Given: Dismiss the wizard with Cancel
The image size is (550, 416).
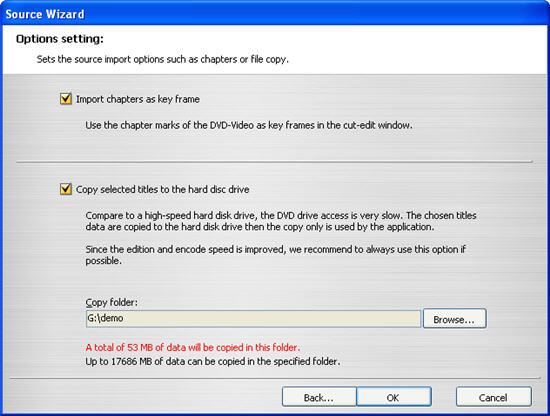Looking at the screenshot, I should (494, 397).
